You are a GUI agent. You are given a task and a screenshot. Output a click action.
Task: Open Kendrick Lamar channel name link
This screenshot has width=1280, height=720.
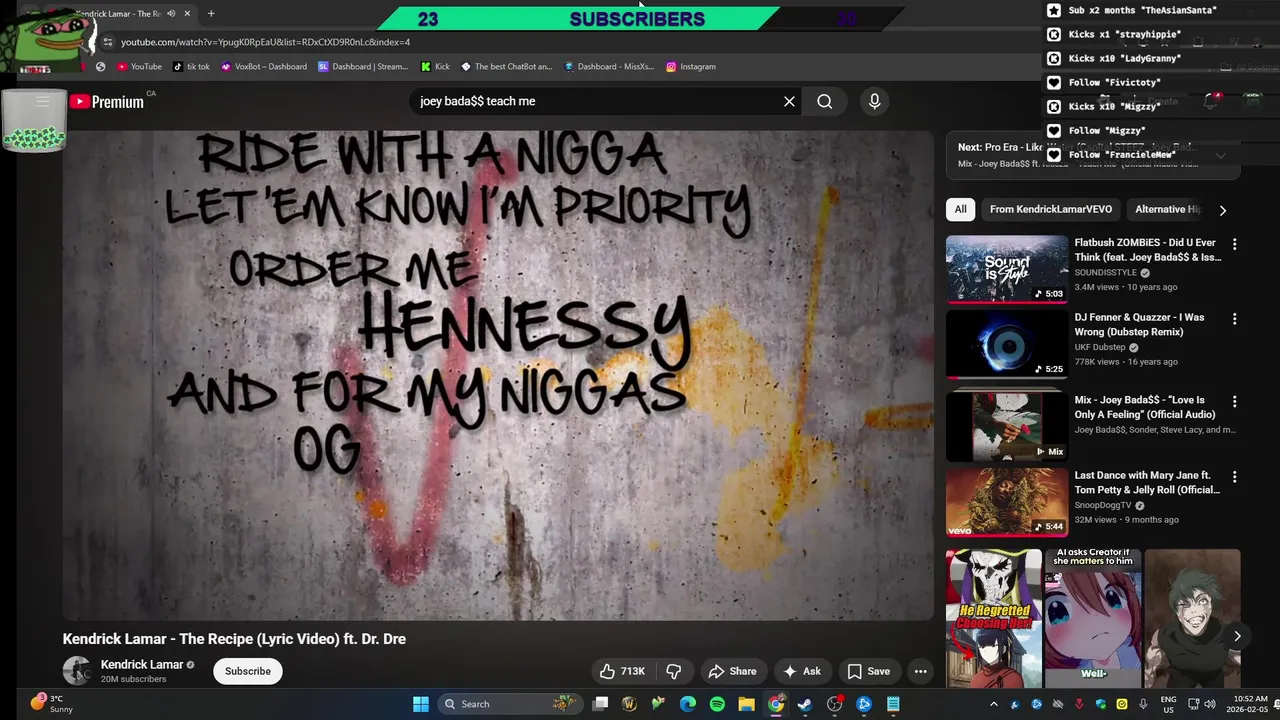pyautogui.click(x=141, y=665)
